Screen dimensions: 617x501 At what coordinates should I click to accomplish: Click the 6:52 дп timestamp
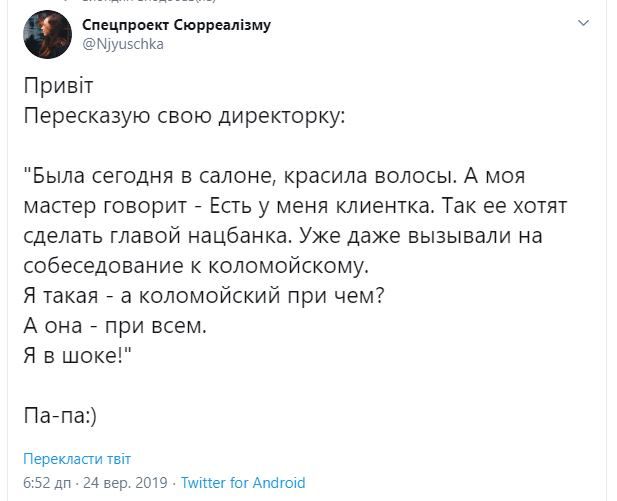pyautogui.click(x=47, y=483)
